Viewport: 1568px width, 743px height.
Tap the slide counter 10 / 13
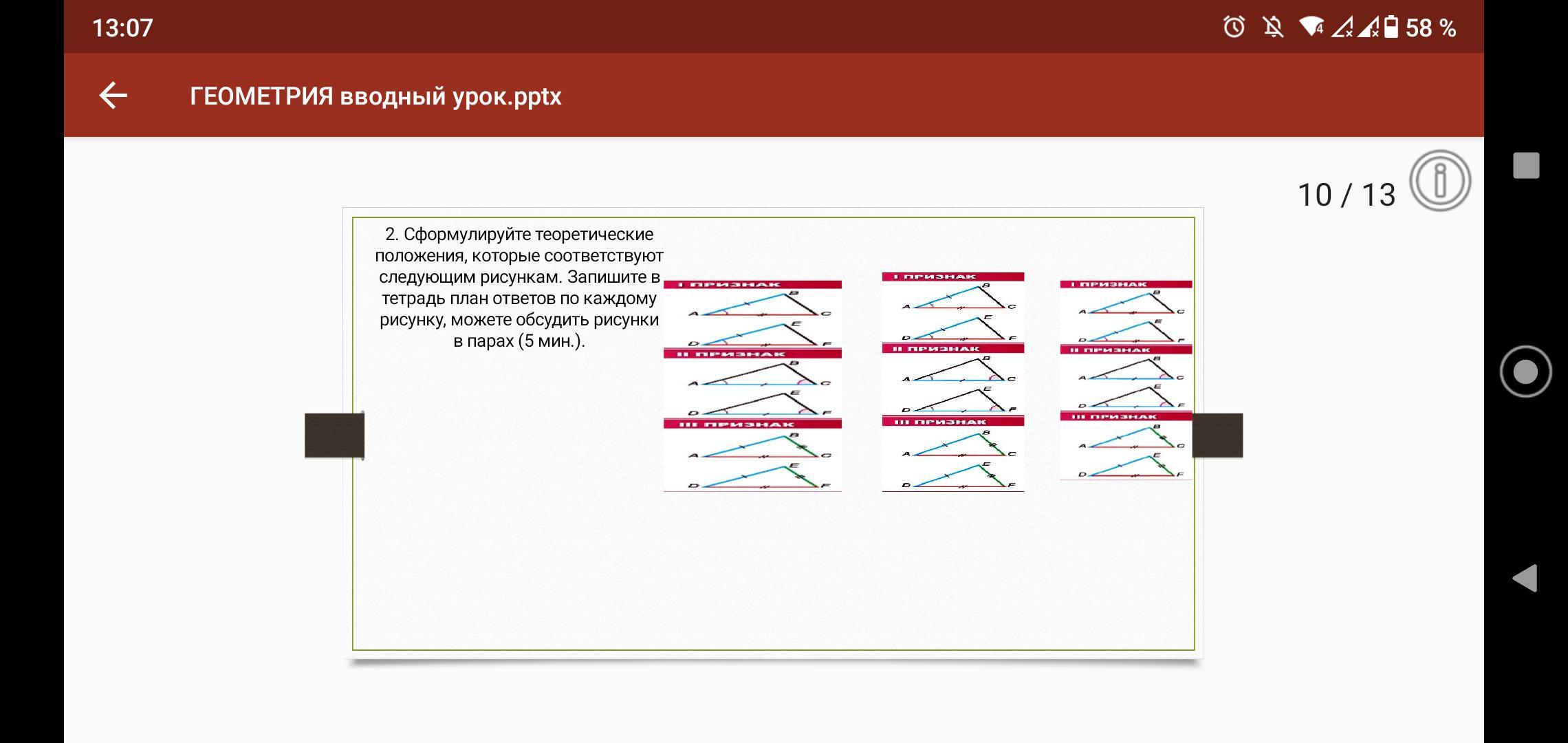tap(1346, 195)
